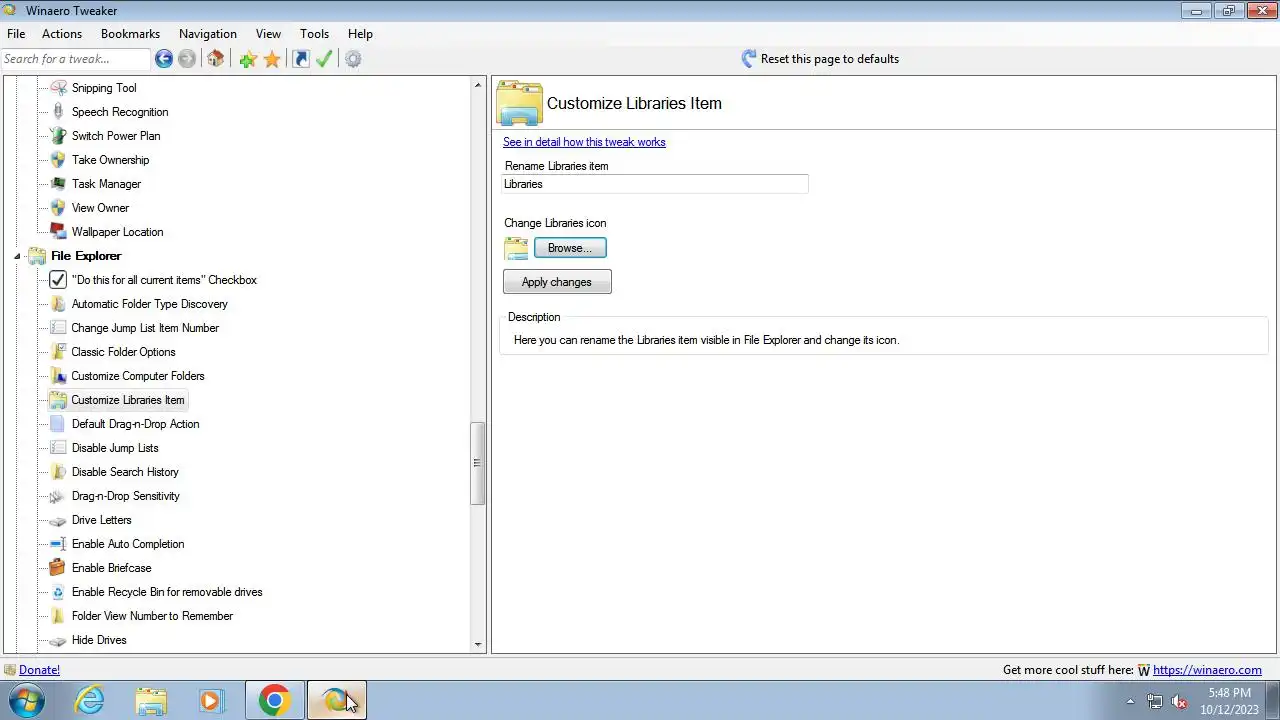Click the muted volume tray icon
Viewport: 1280px width, 720px height.
(1179, 701)
